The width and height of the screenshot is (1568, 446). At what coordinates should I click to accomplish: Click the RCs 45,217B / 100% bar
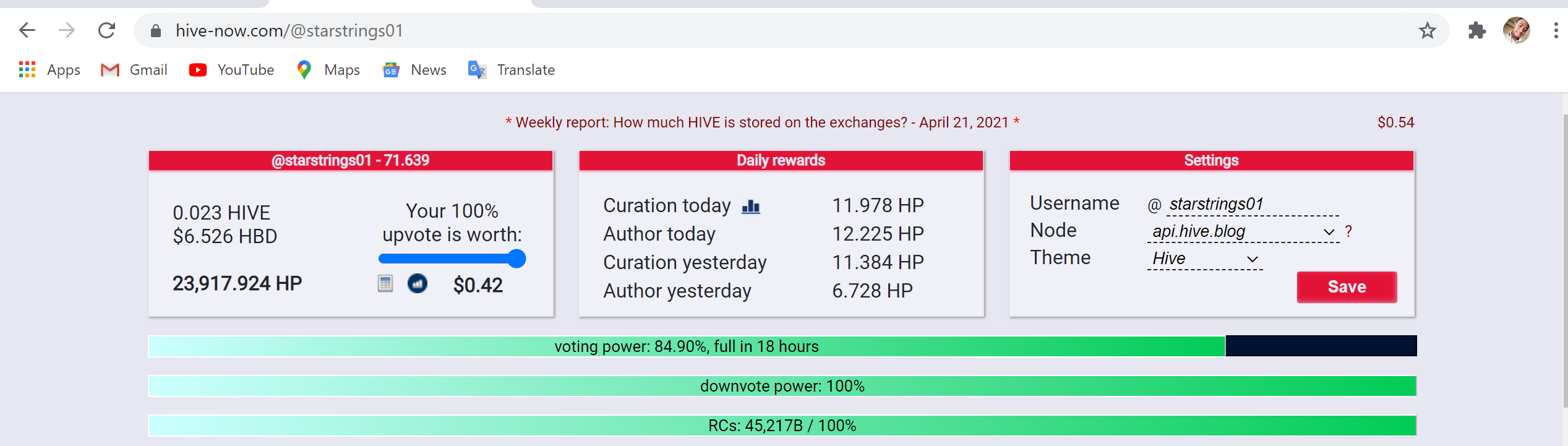coord(782,426)
